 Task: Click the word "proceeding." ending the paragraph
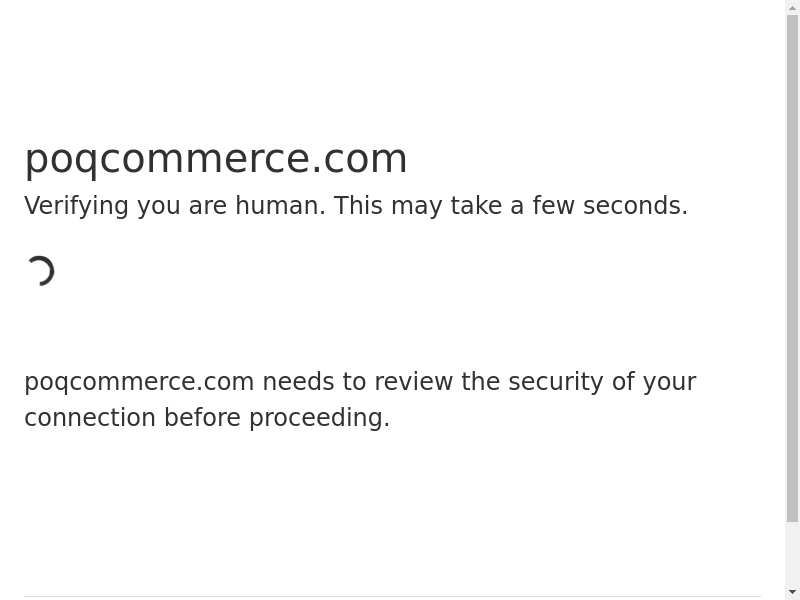[x=319, y=418]
